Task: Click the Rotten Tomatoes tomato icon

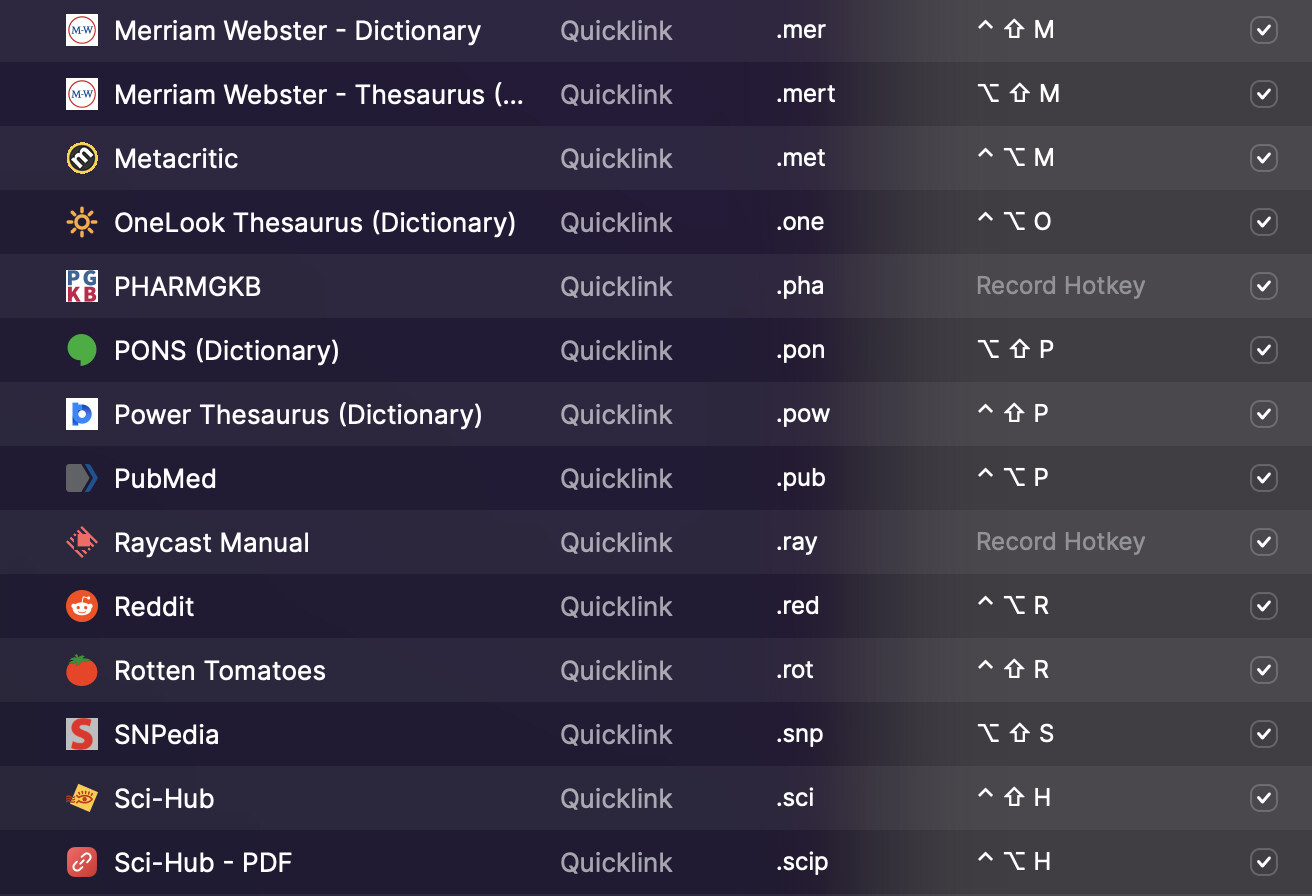Action: pos(81,670)
